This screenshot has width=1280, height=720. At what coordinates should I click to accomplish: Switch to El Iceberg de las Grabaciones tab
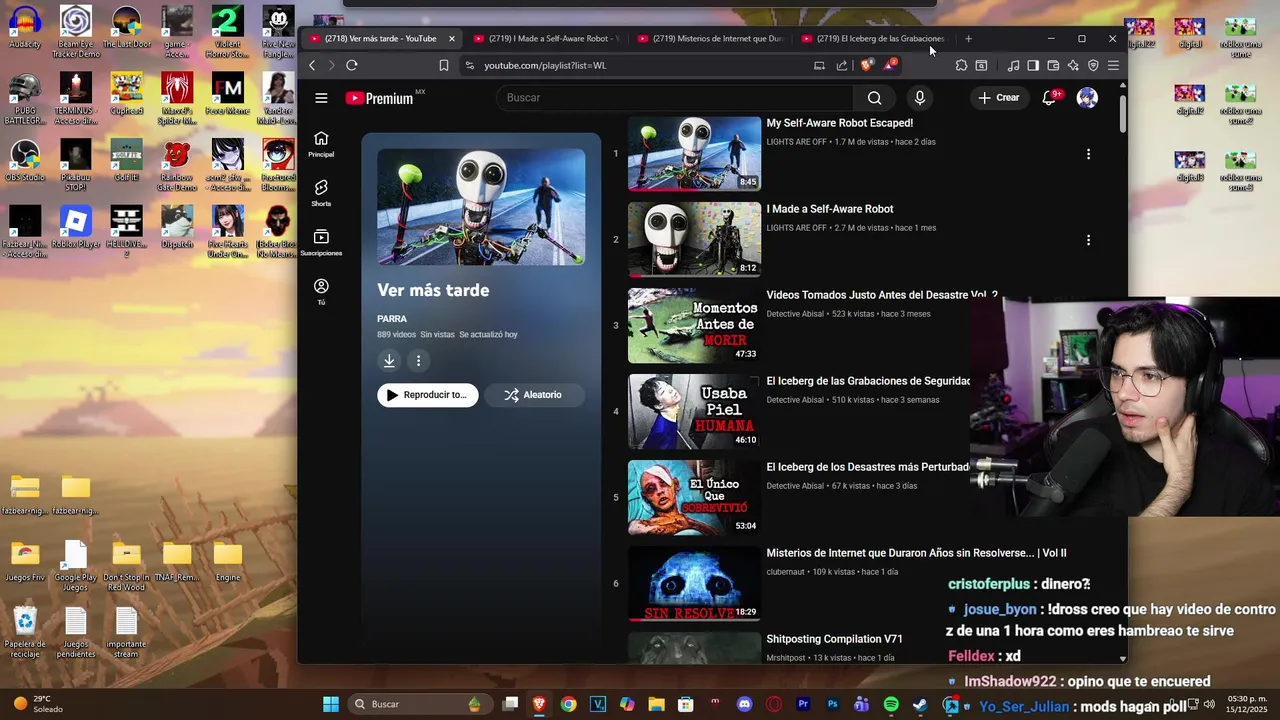pos(873,38)
